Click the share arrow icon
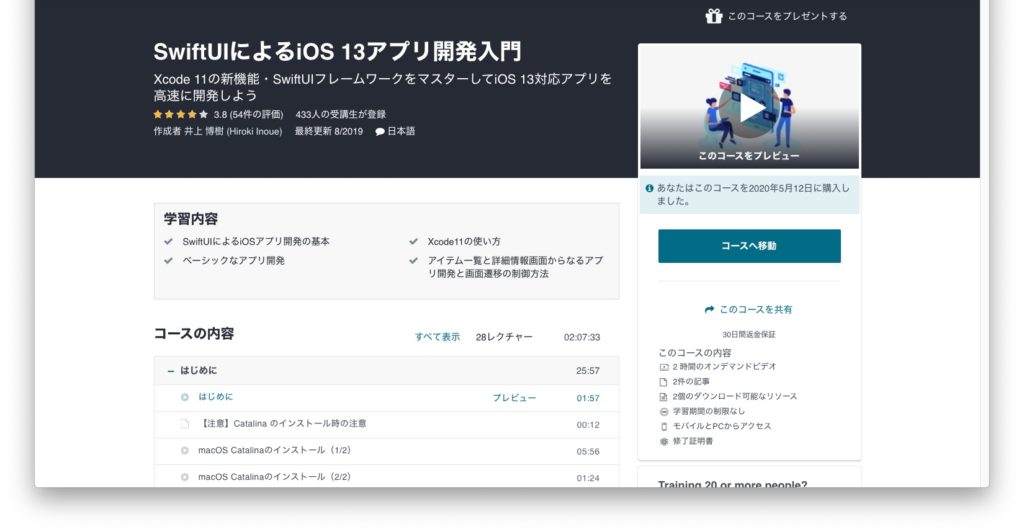1024x532 pixels. (x=709, y=309)
